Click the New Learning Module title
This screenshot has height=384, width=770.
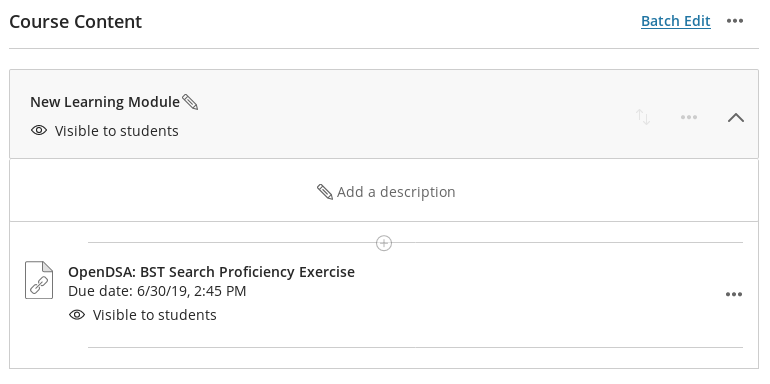[105, 102]
